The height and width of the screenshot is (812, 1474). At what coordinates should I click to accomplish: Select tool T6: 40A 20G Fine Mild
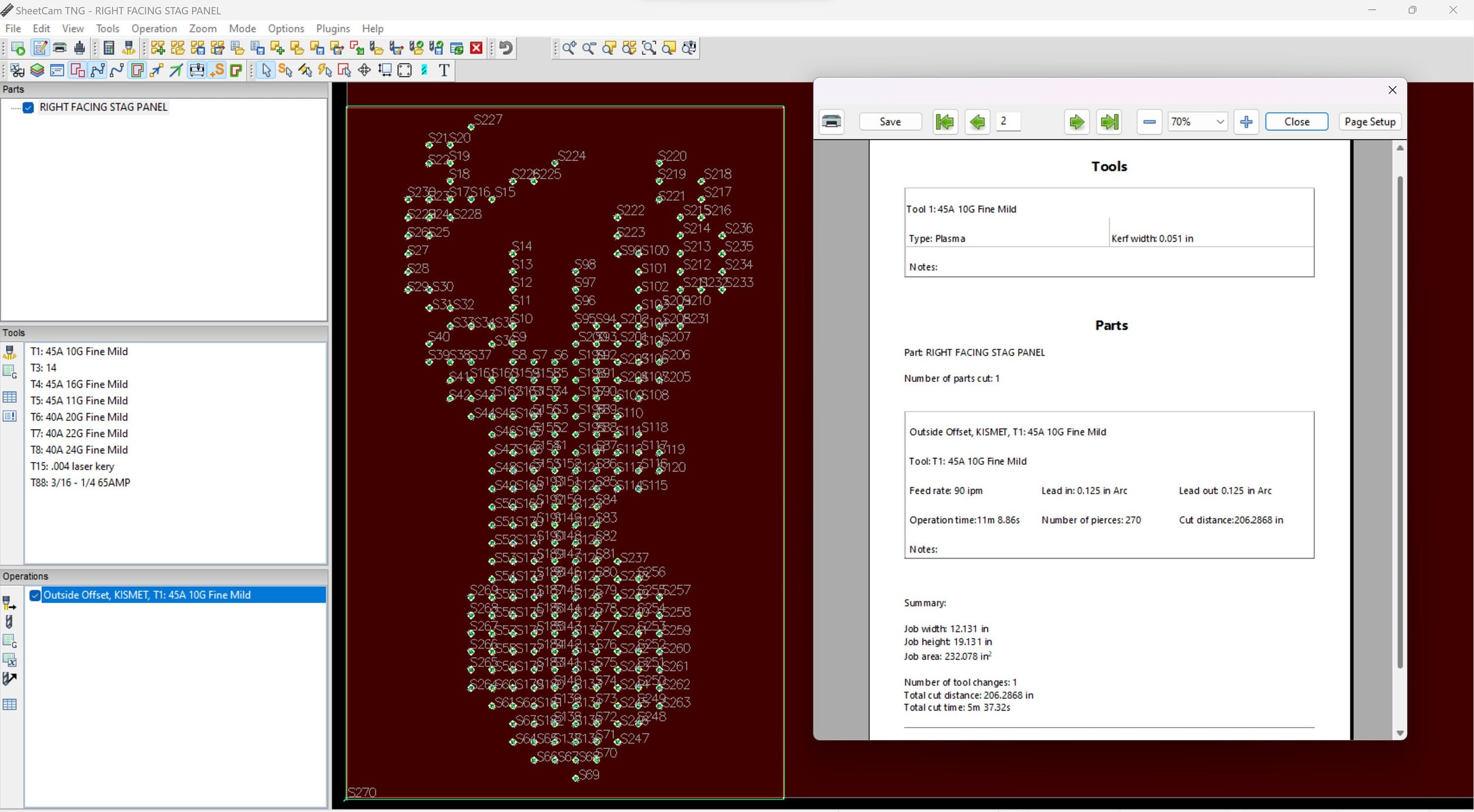coord(79,418)
